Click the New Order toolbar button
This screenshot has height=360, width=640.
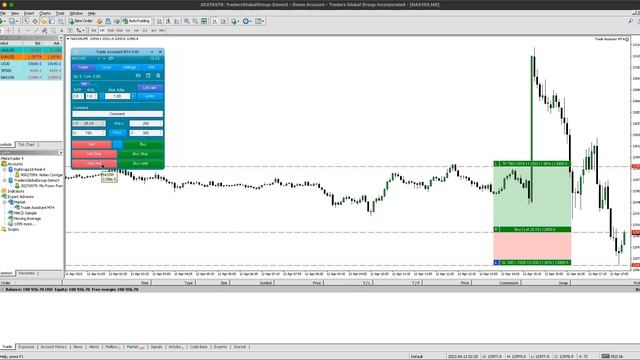(x=80, y=21)
